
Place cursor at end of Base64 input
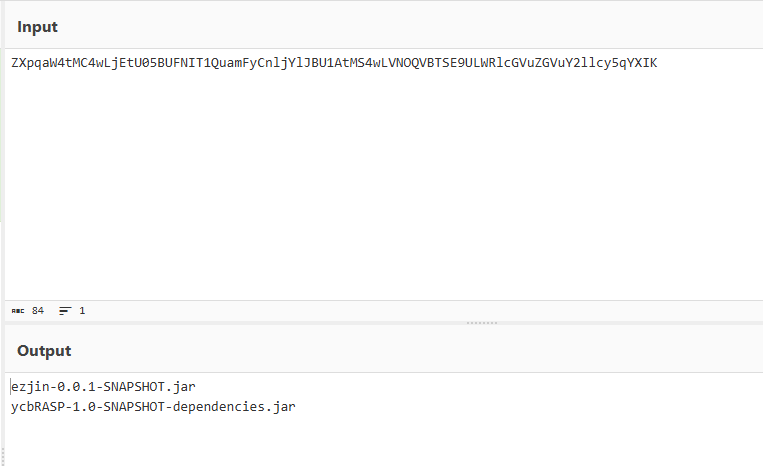pos(658,64)
